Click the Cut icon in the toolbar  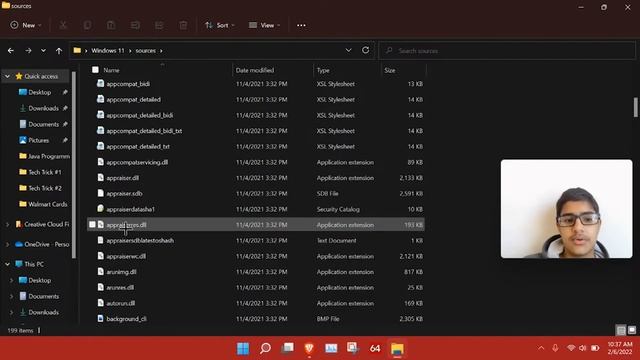(63, 25)
